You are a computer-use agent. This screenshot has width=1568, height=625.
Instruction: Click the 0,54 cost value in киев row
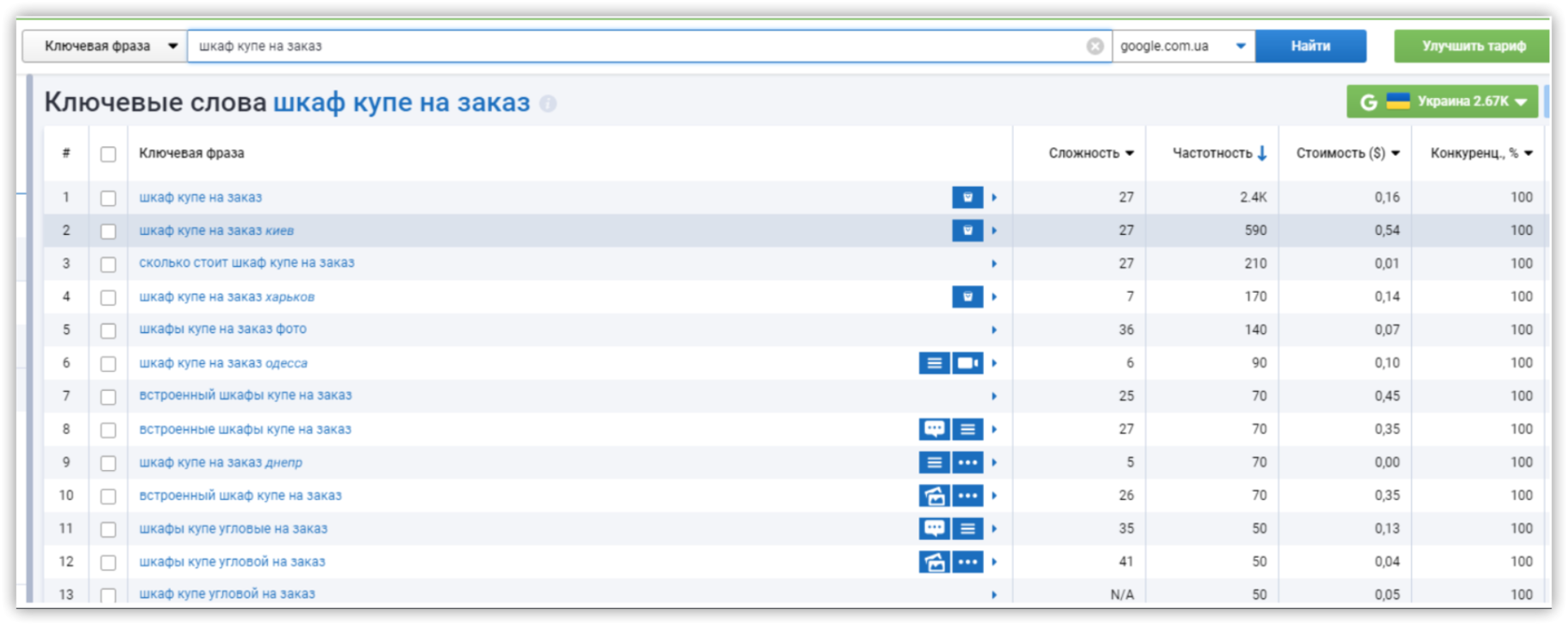pos(1387,229)
